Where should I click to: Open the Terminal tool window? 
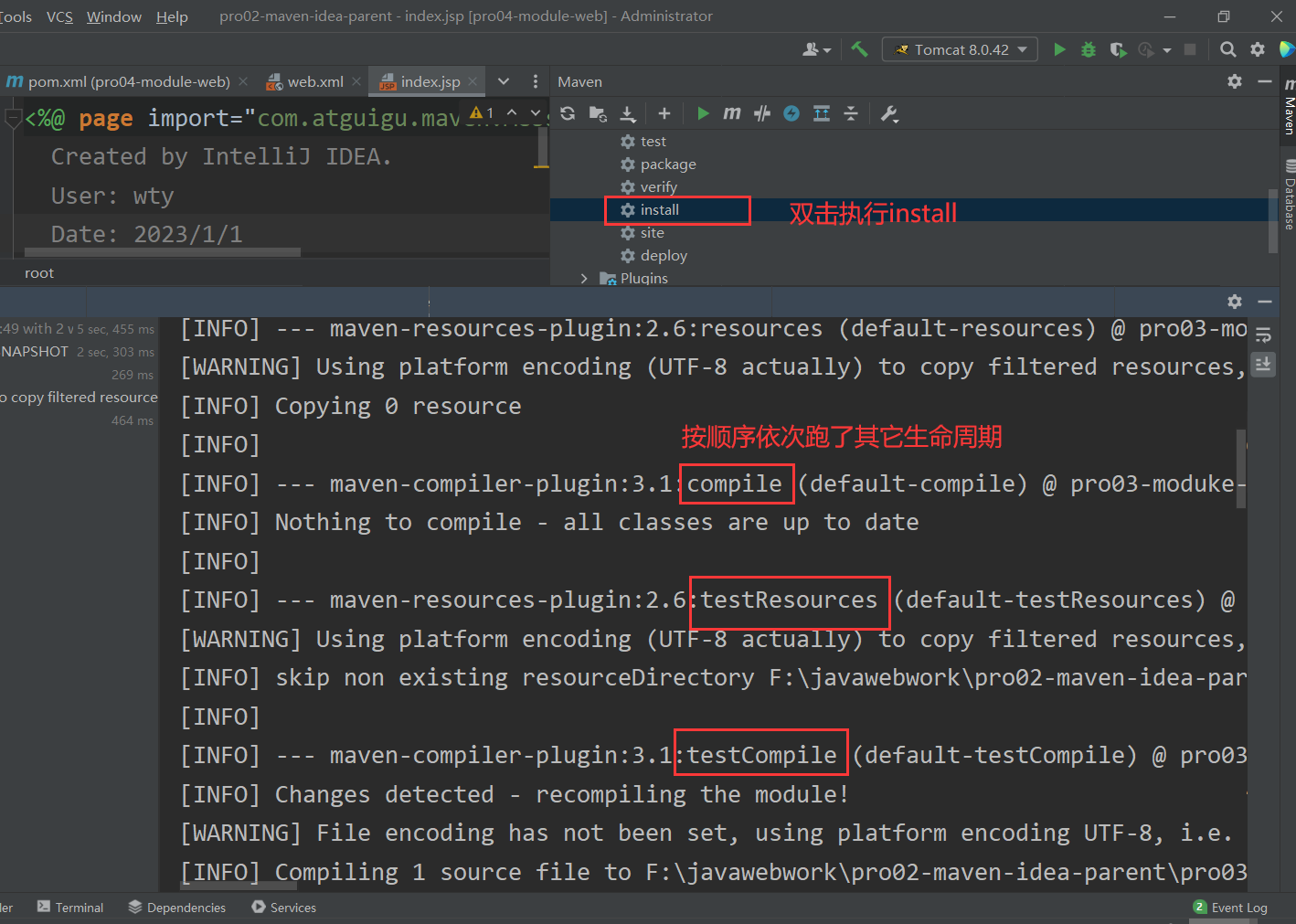coord(70,907)
